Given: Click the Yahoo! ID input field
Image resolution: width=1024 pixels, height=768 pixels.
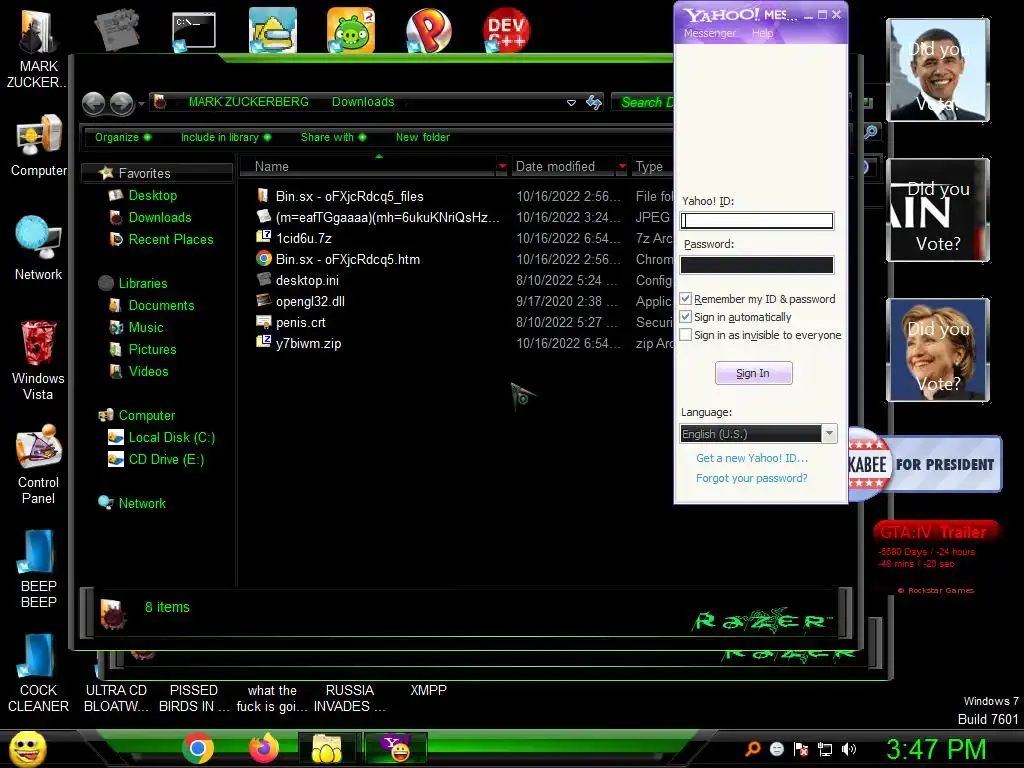Looking at the screenshot, I should [757, 221].
